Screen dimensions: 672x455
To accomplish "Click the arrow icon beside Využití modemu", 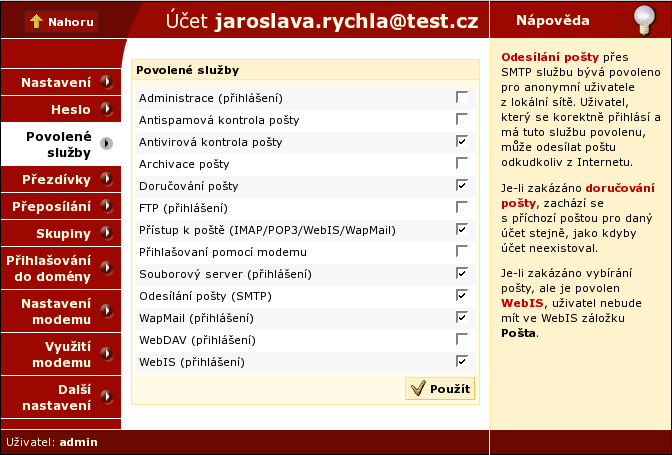I will (106, 354).
